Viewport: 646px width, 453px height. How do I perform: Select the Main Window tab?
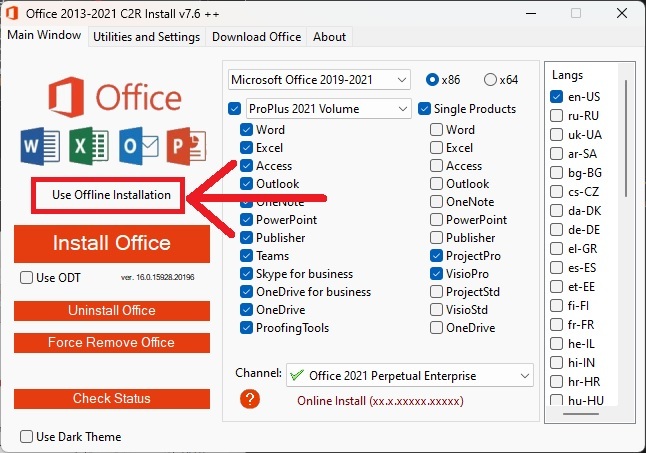click(44, 35)
